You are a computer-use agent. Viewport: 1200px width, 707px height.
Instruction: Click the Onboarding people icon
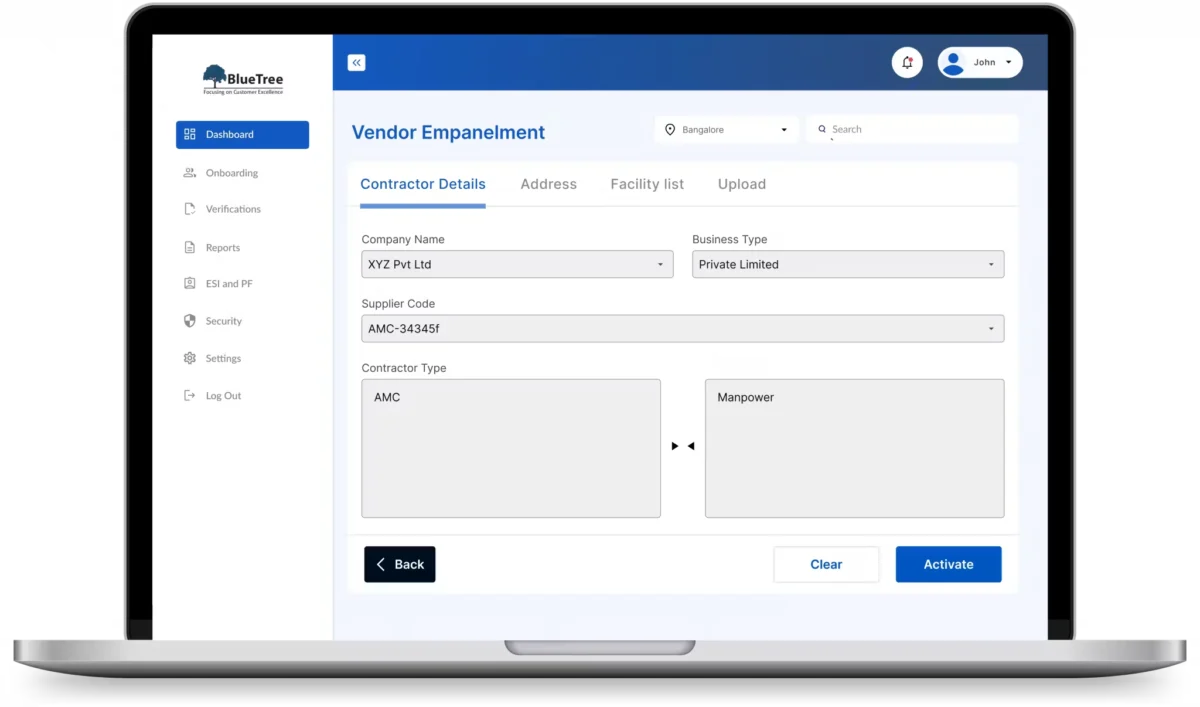click(190, 173)
